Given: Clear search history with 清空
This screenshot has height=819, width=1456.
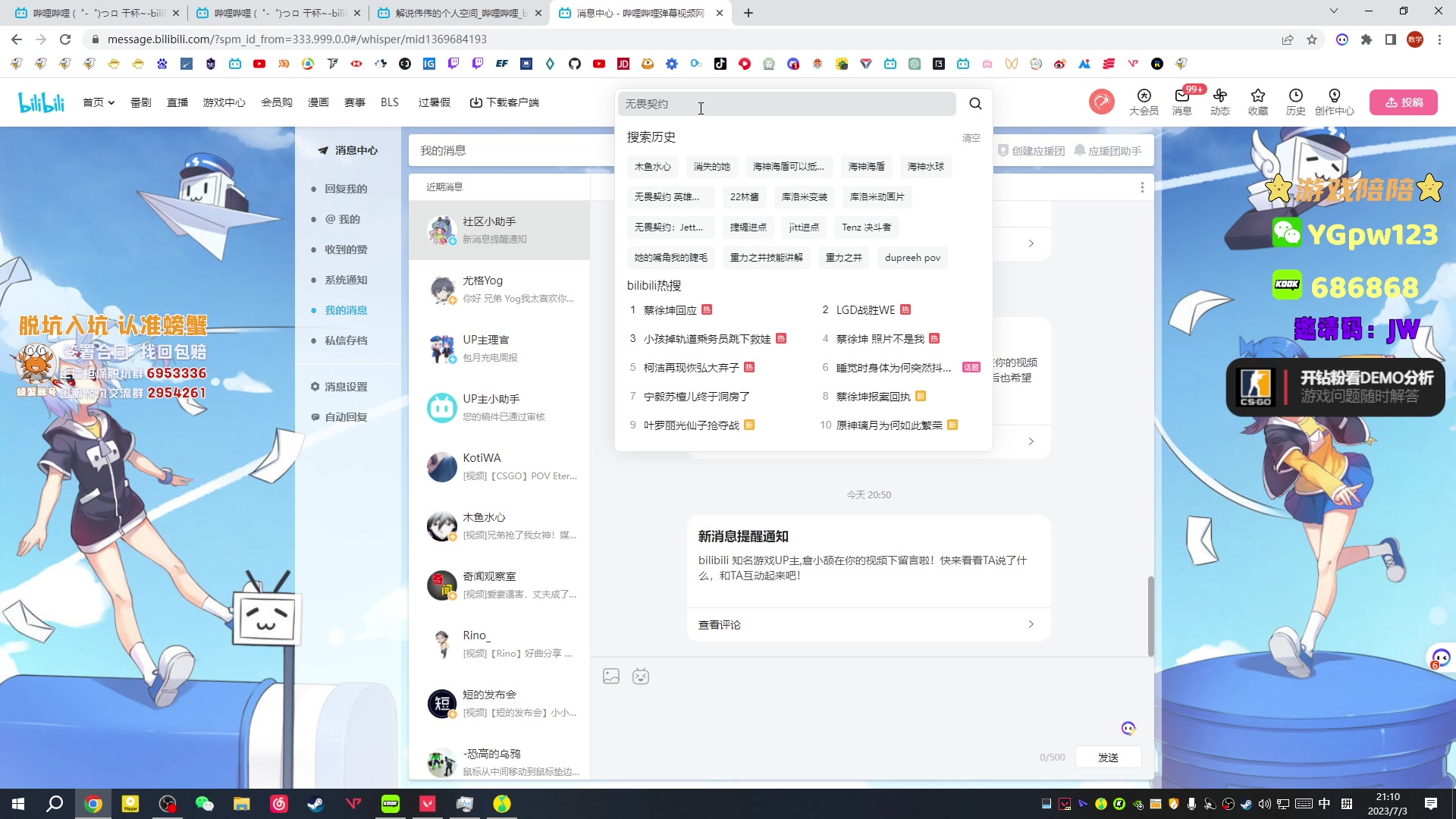Looking at the screenshot, I should 971,137.
